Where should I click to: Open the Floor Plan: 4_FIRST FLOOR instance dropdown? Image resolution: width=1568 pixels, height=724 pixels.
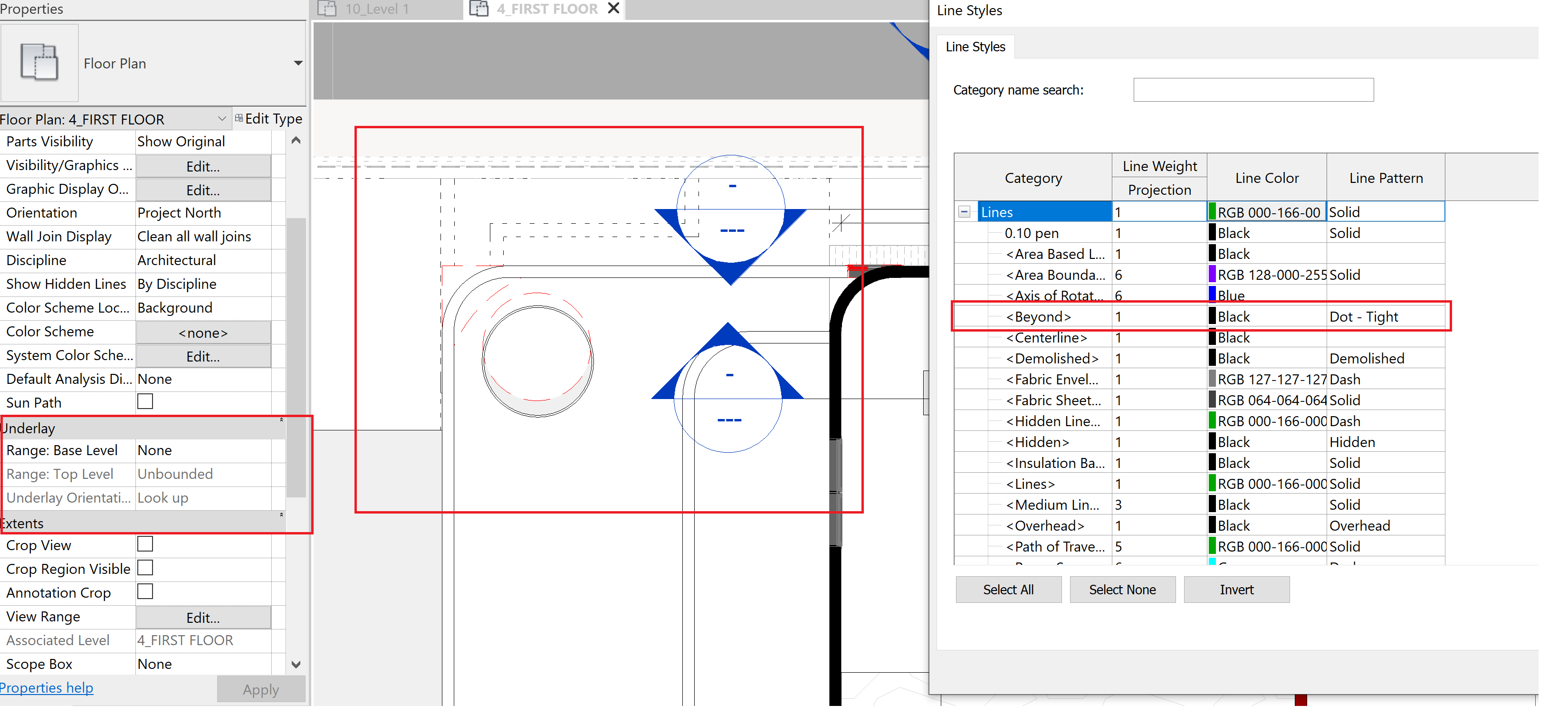point(221,119)
